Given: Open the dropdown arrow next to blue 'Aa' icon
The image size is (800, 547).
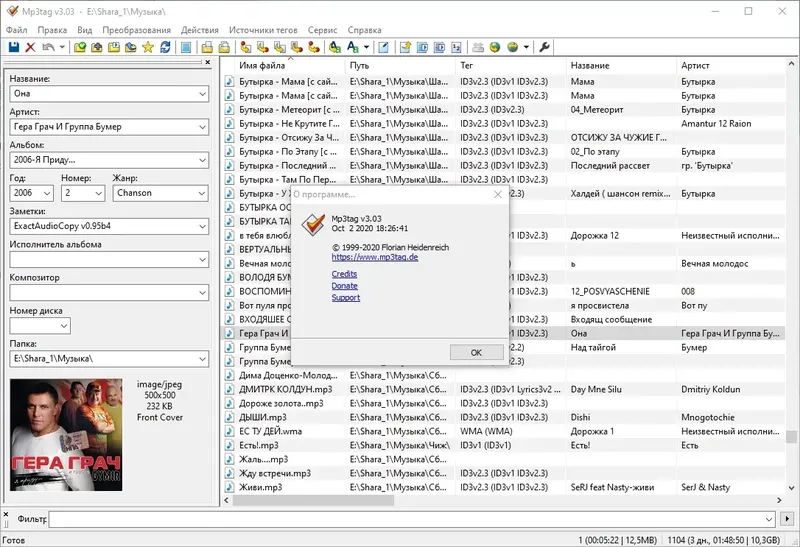Looking at the screenshot, I should [x=366, y=47].
